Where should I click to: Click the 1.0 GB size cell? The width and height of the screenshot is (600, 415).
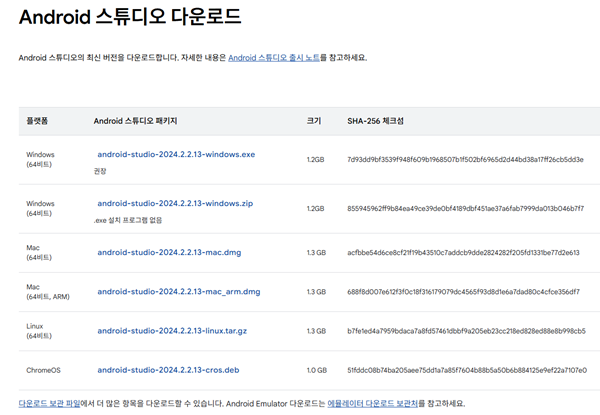click(x=317, y=370)
